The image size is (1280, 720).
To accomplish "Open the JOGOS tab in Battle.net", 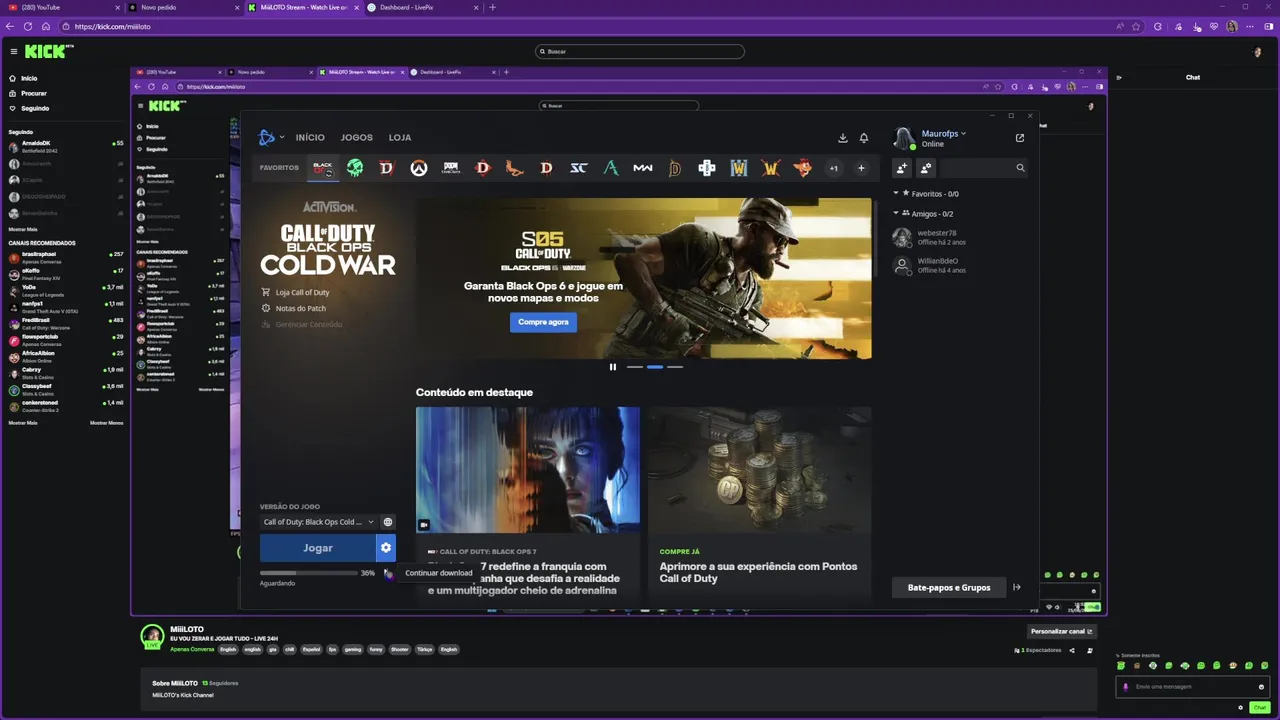I will [357, 138].
